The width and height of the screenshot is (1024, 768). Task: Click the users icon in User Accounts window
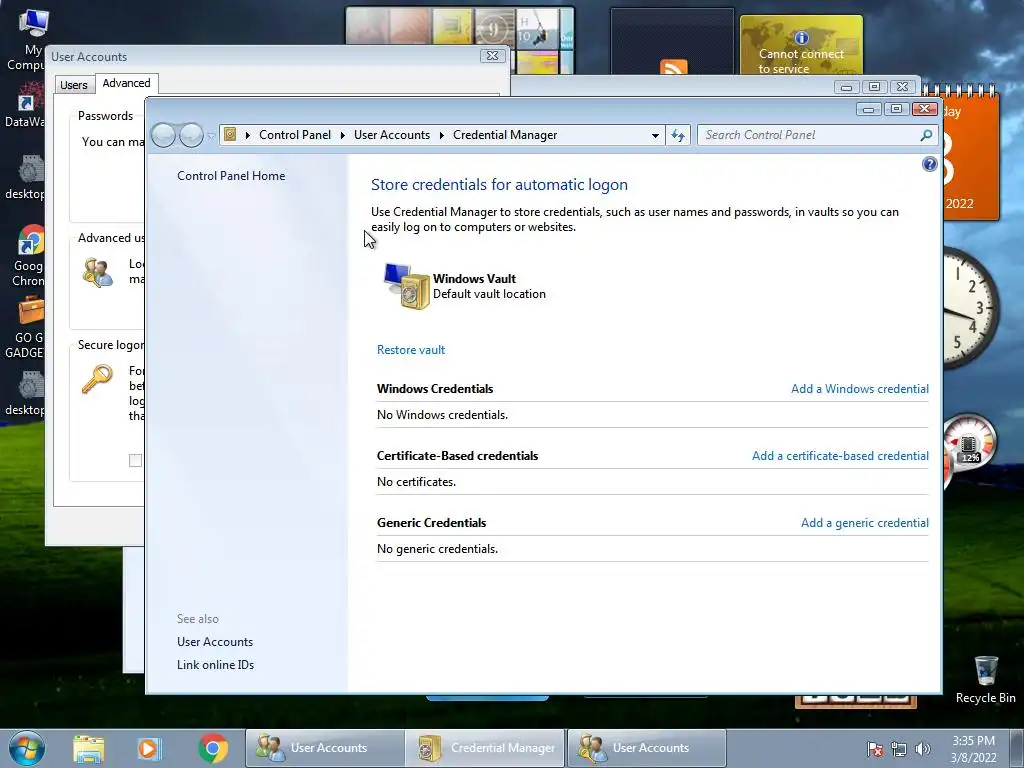(97, 272)
